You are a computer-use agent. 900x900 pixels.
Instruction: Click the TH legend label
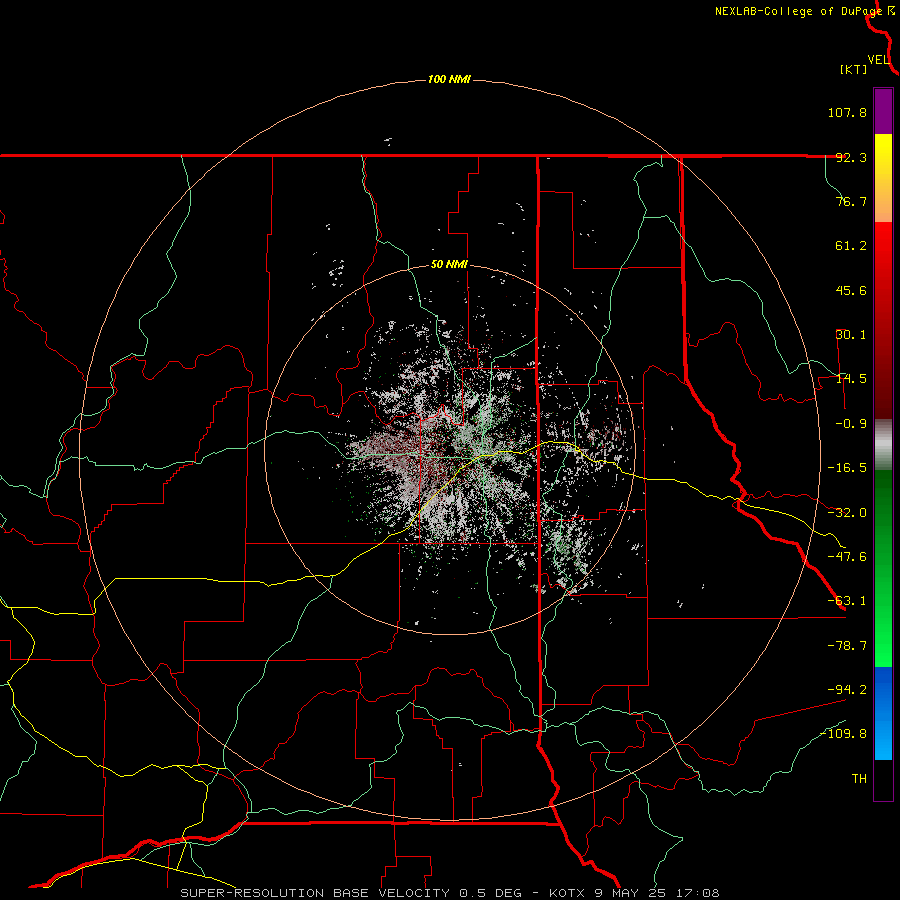[x=859, y=779]
